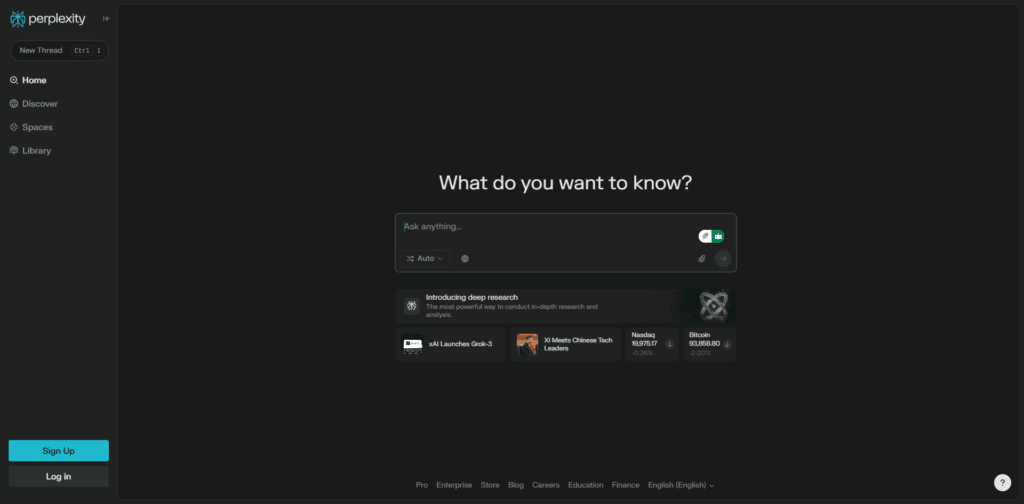Click the Xi Meets Chinese Tech Leaders thumbnail

click(x=527, y=345)
